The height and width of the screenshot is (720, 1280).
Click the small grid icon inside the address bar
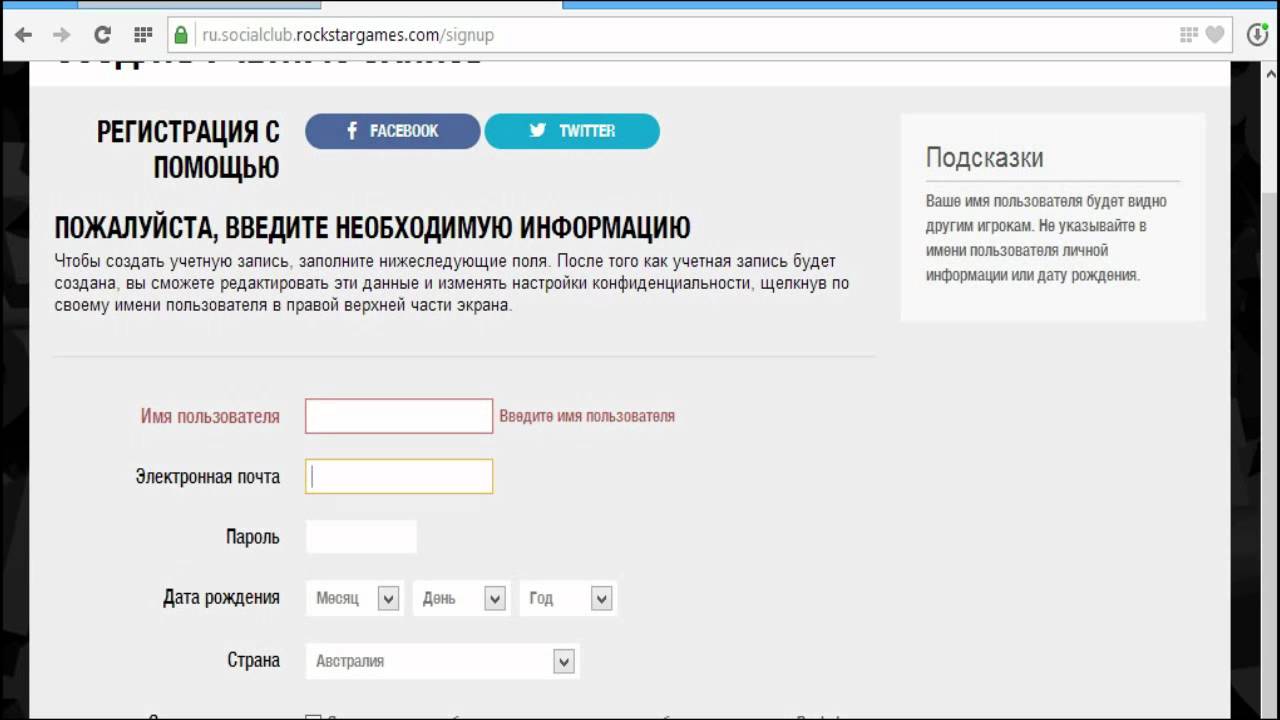point(1188,35)
